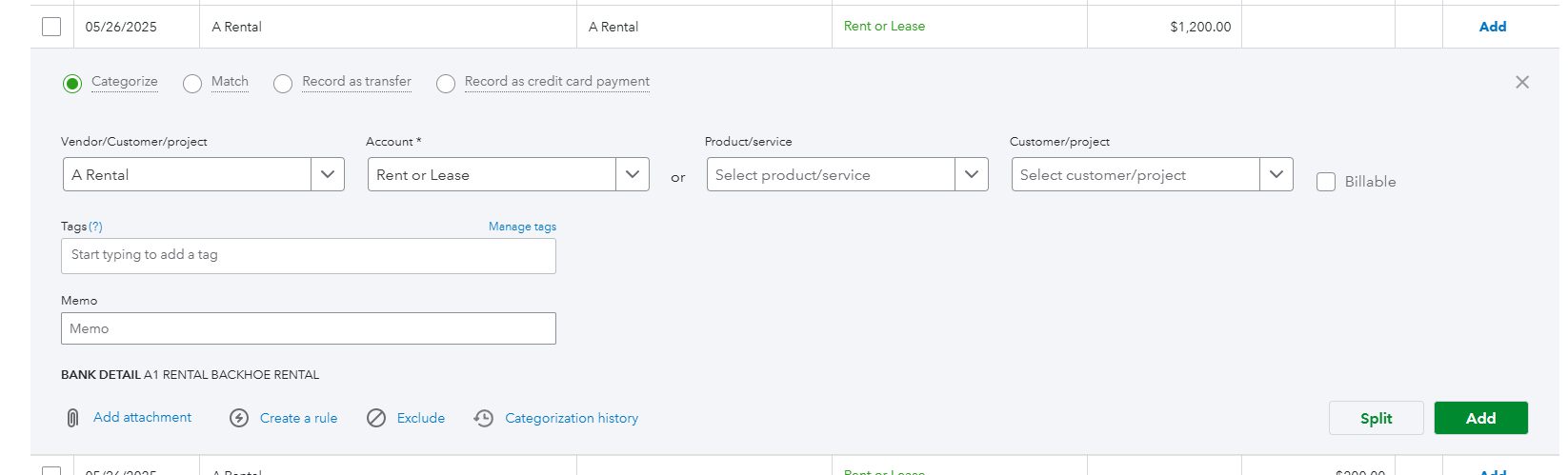Click the Categorization history clock icon
This screenshot has height=475, width=1568.
pyautogui.click(x=484, y=418)
